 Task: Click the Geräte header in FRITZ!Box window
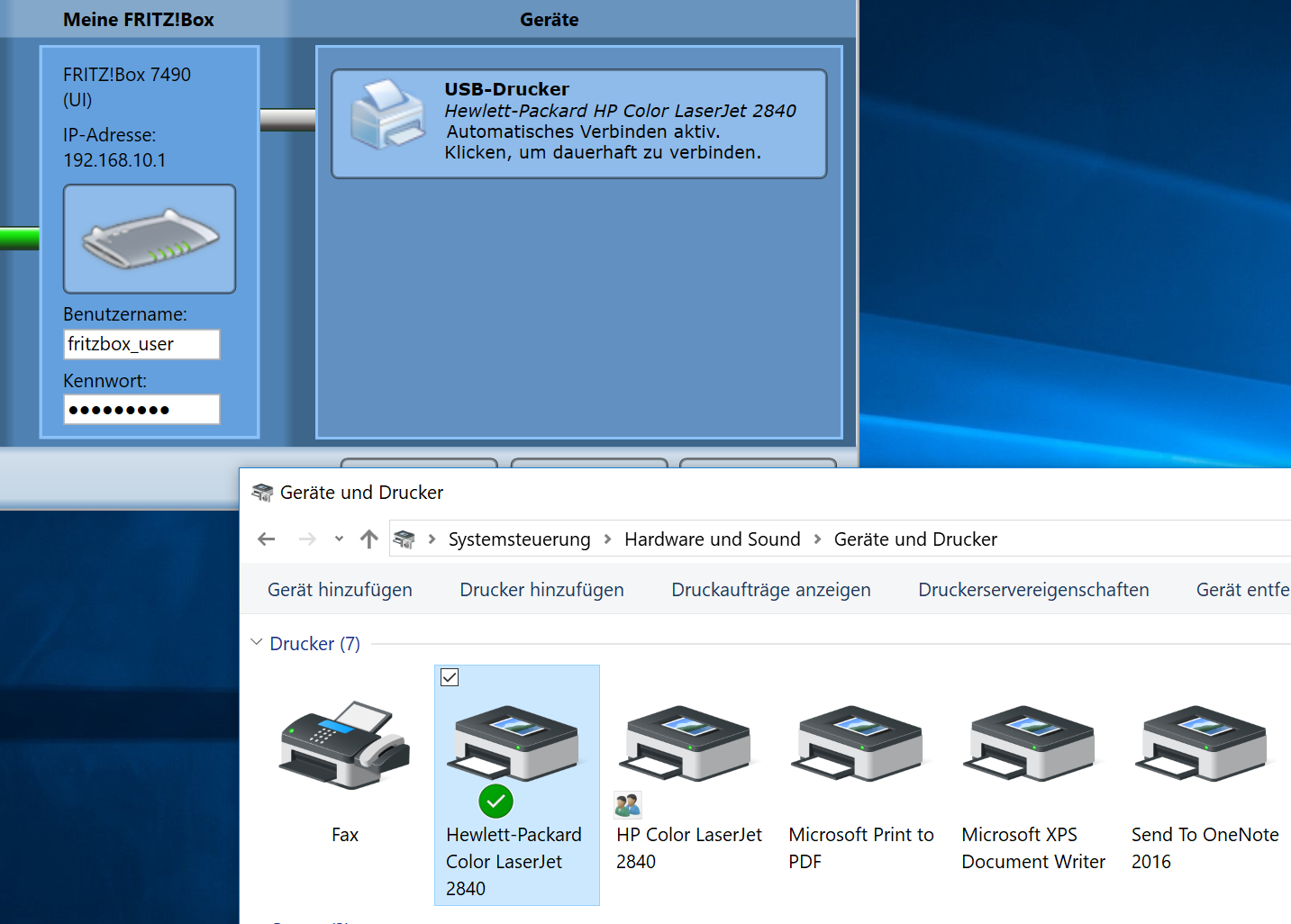tap(550, 20)
